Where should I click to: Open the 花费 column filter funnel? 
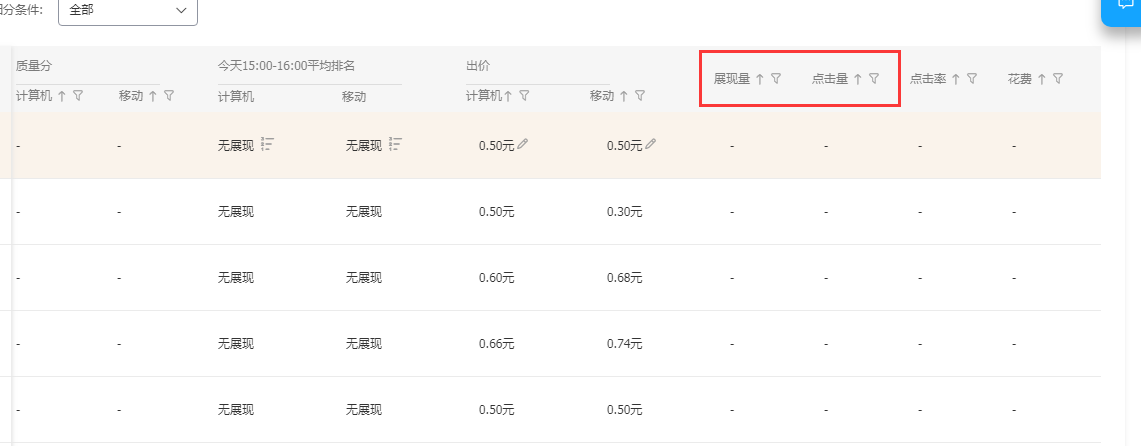point(1058,79)
